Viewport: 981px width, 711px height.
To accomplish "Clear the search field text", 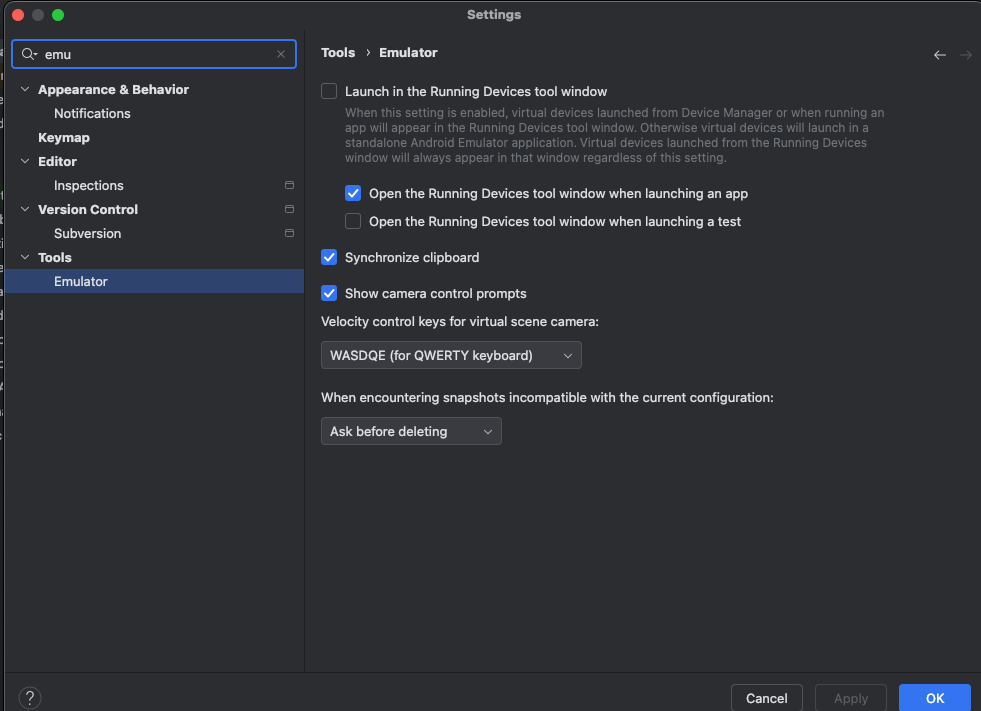I will [x=281, y=54].
